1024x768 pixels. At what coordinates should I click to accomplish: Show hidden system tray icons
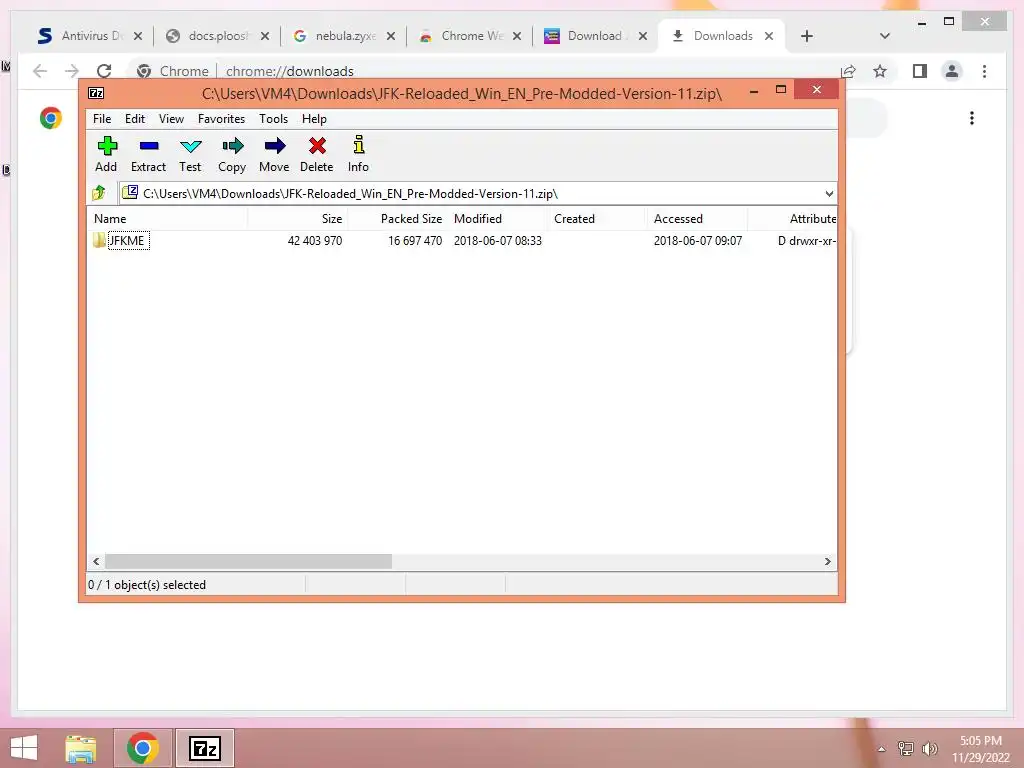(882, 749)
